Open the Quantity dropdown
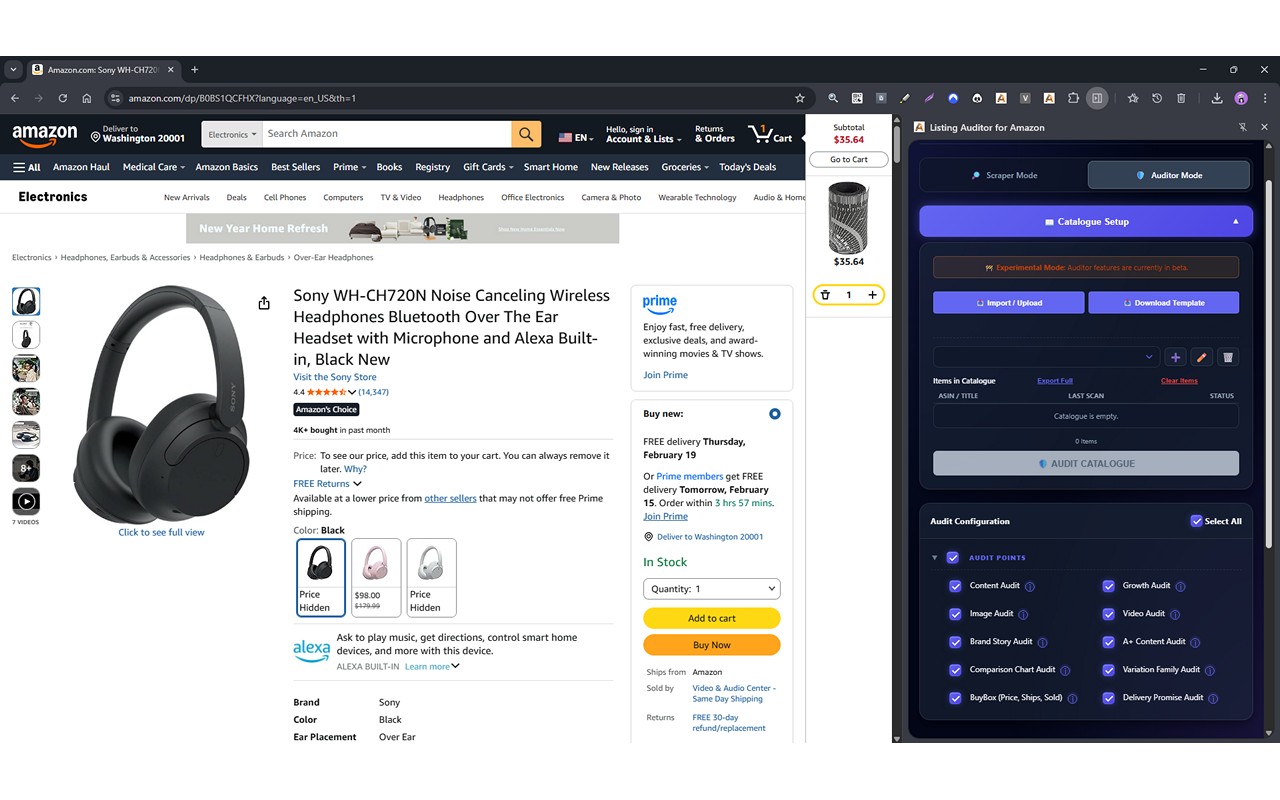The image size is (1280, 800). point(712,589)
